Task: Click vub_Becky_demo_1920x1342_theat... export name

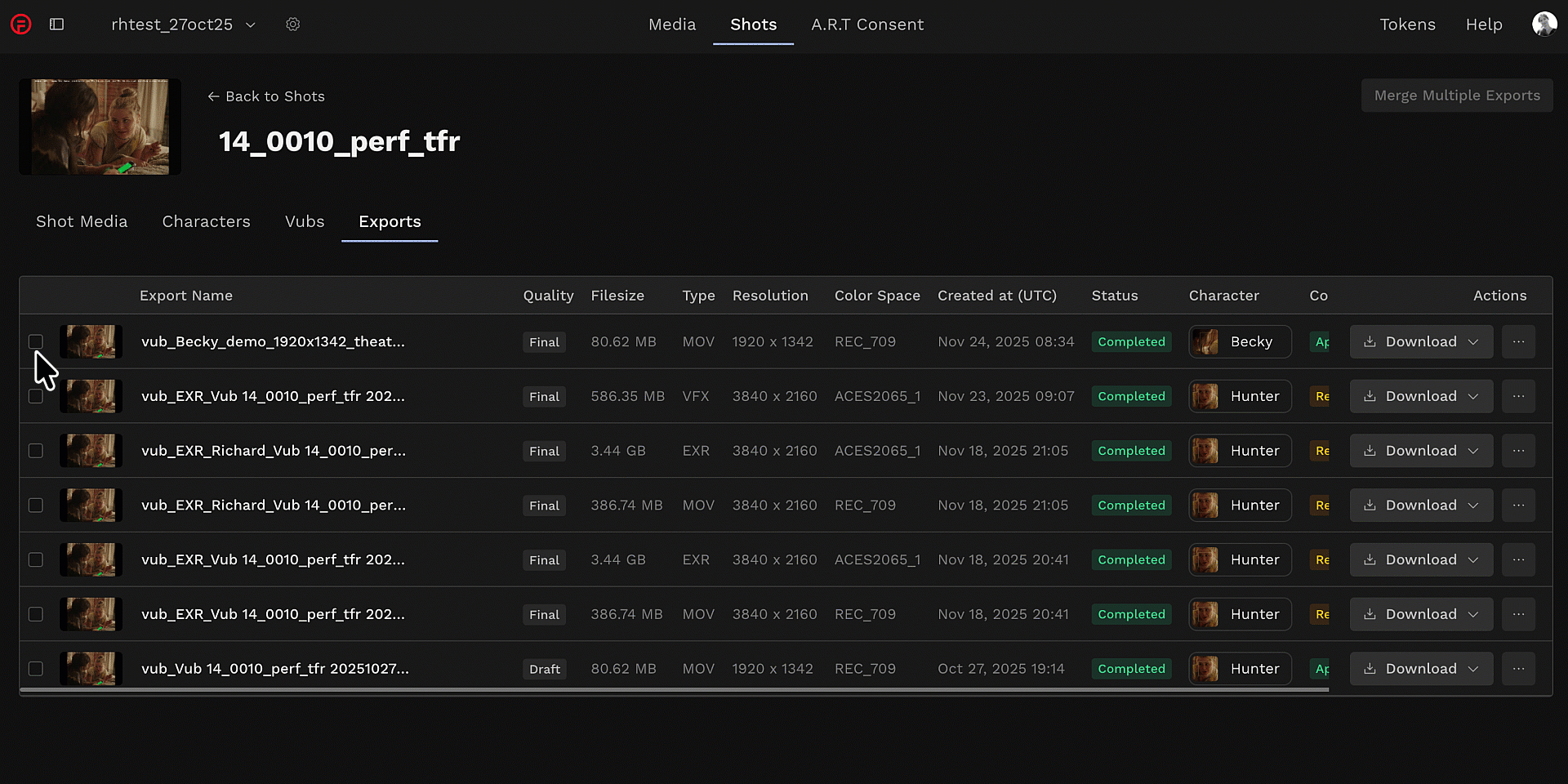Action: pyautogui.click(x=273, y=341)
